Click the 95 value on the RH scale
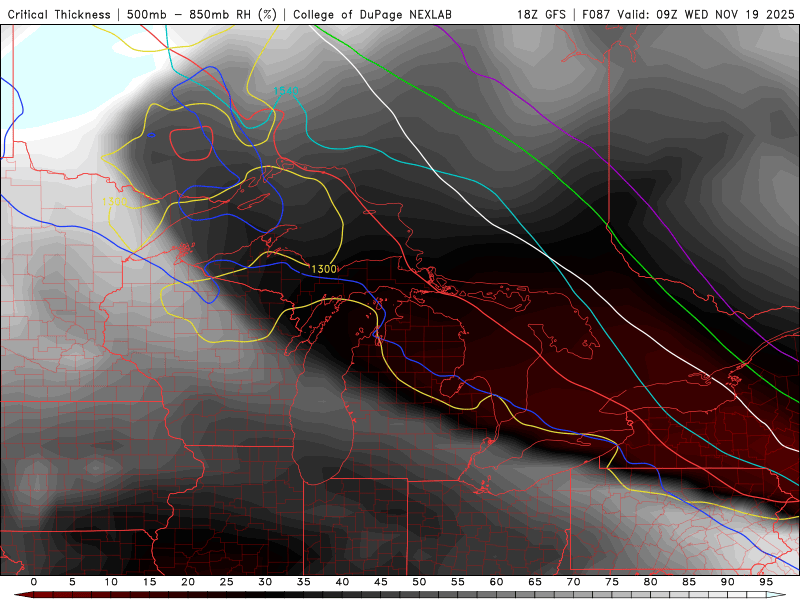This screenshot has height=600, width=800. pyautogui.click(x=766, y=582)
